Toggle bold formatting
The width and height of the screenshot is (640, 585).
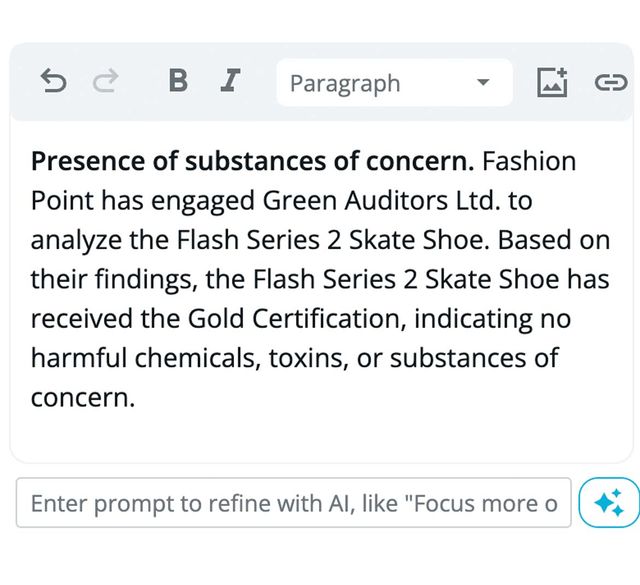pos(178,82)
